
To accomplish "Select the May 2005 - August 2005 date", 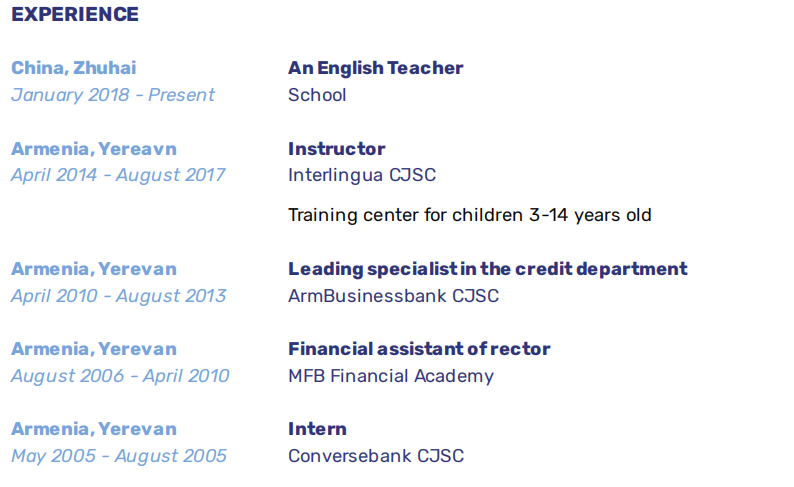I will point(118,456).
